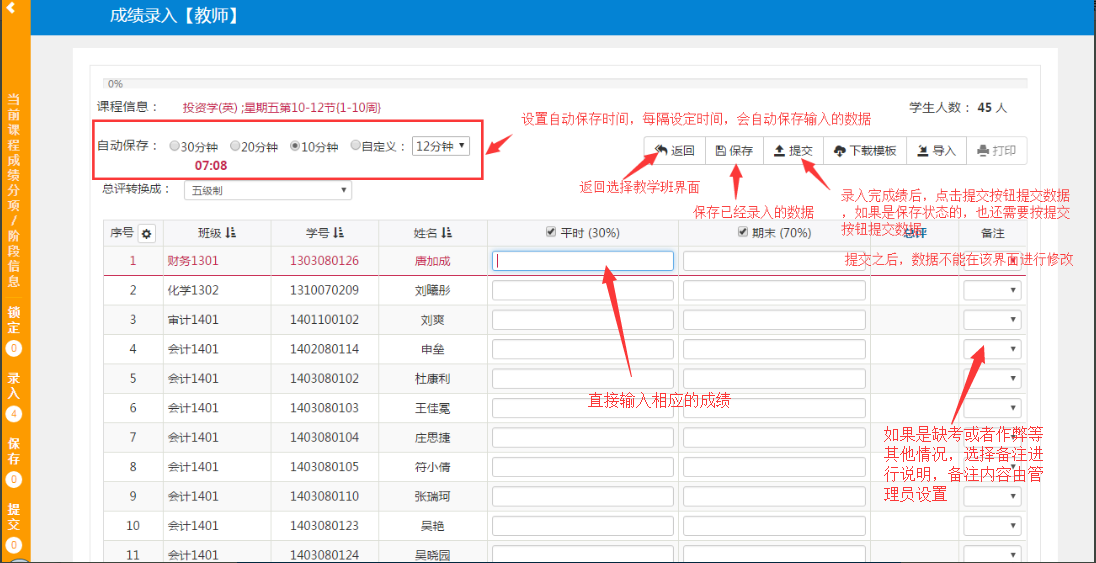This screenshot has width=1096, height=563.
Task: Click the 打印 print button
Action: [995, 151]
